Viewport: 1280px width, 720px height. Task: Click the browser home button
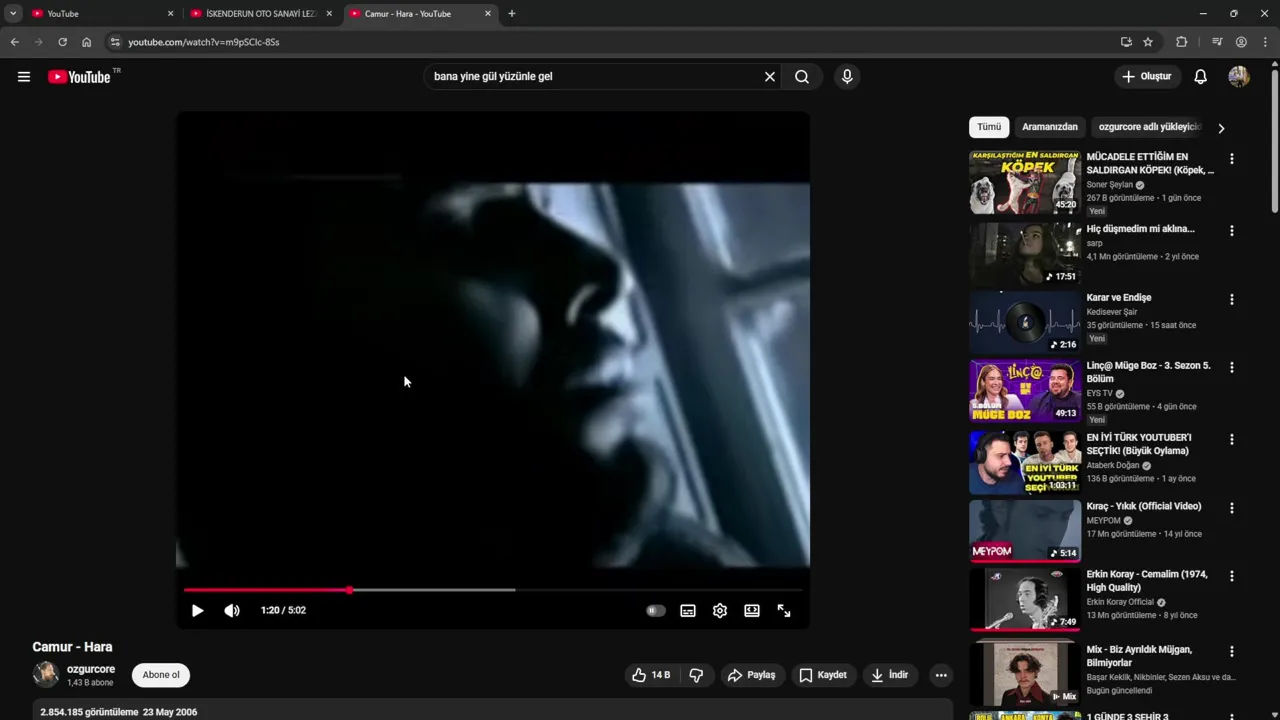86,42
